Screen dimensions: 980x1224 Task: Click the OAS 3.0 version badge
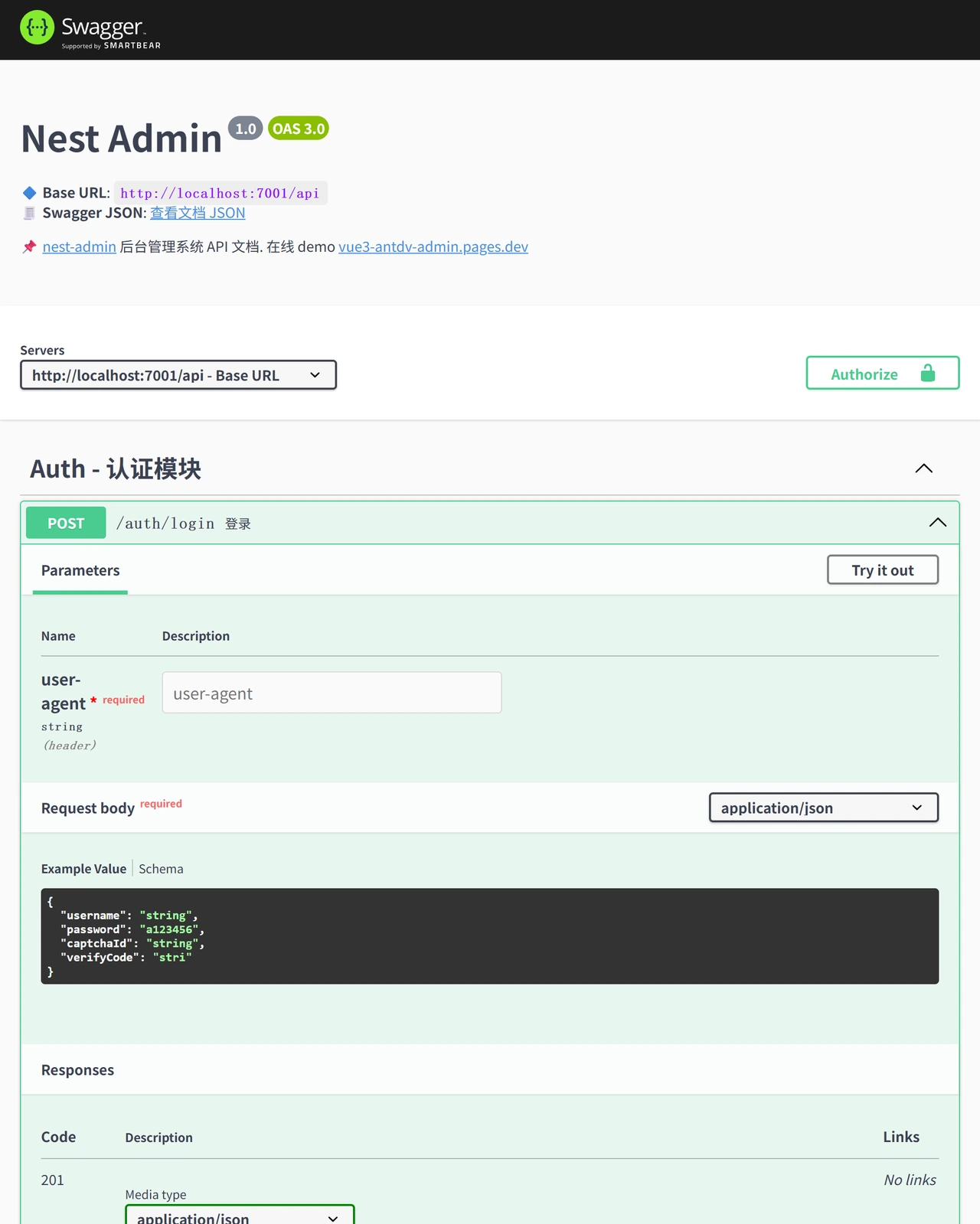tap(299, 129)
